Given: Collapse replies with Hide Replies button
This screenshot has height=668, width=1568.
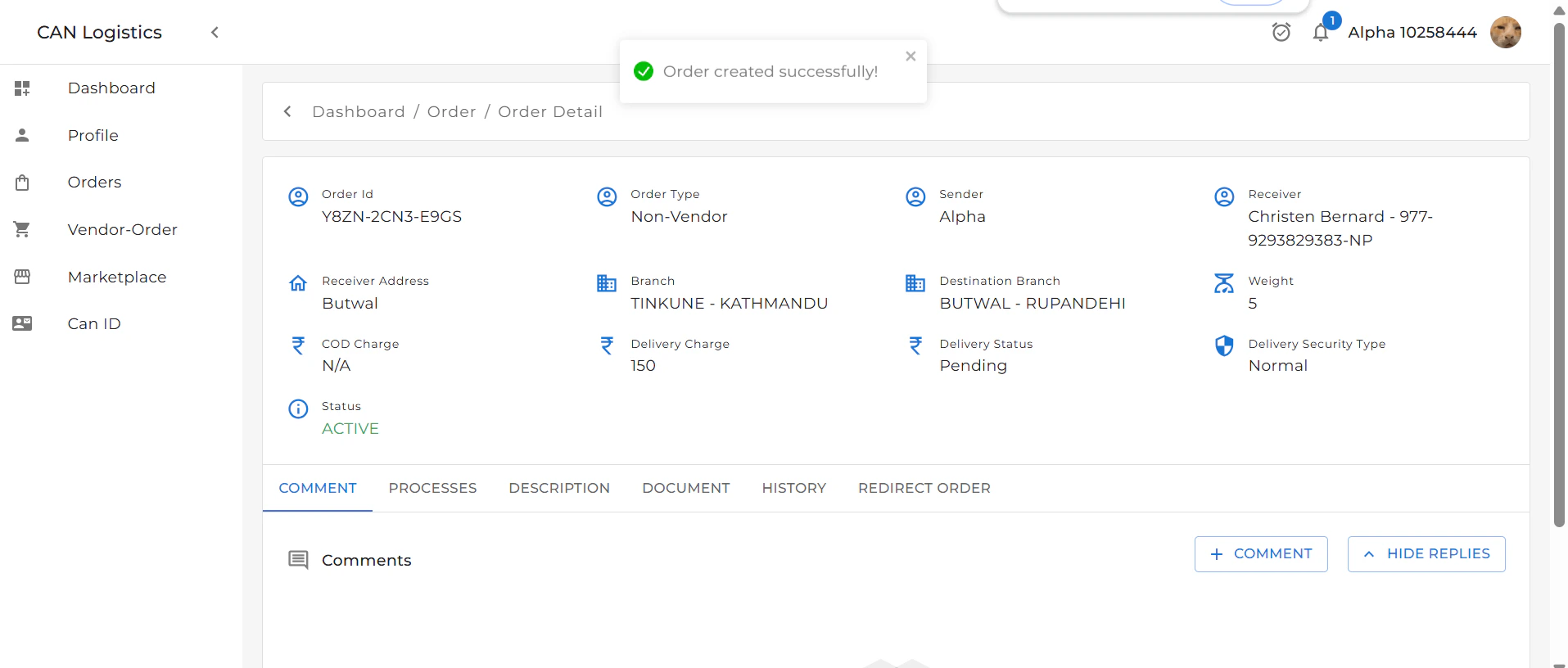Looking at the screenshot, I should tap(1426, 554).
